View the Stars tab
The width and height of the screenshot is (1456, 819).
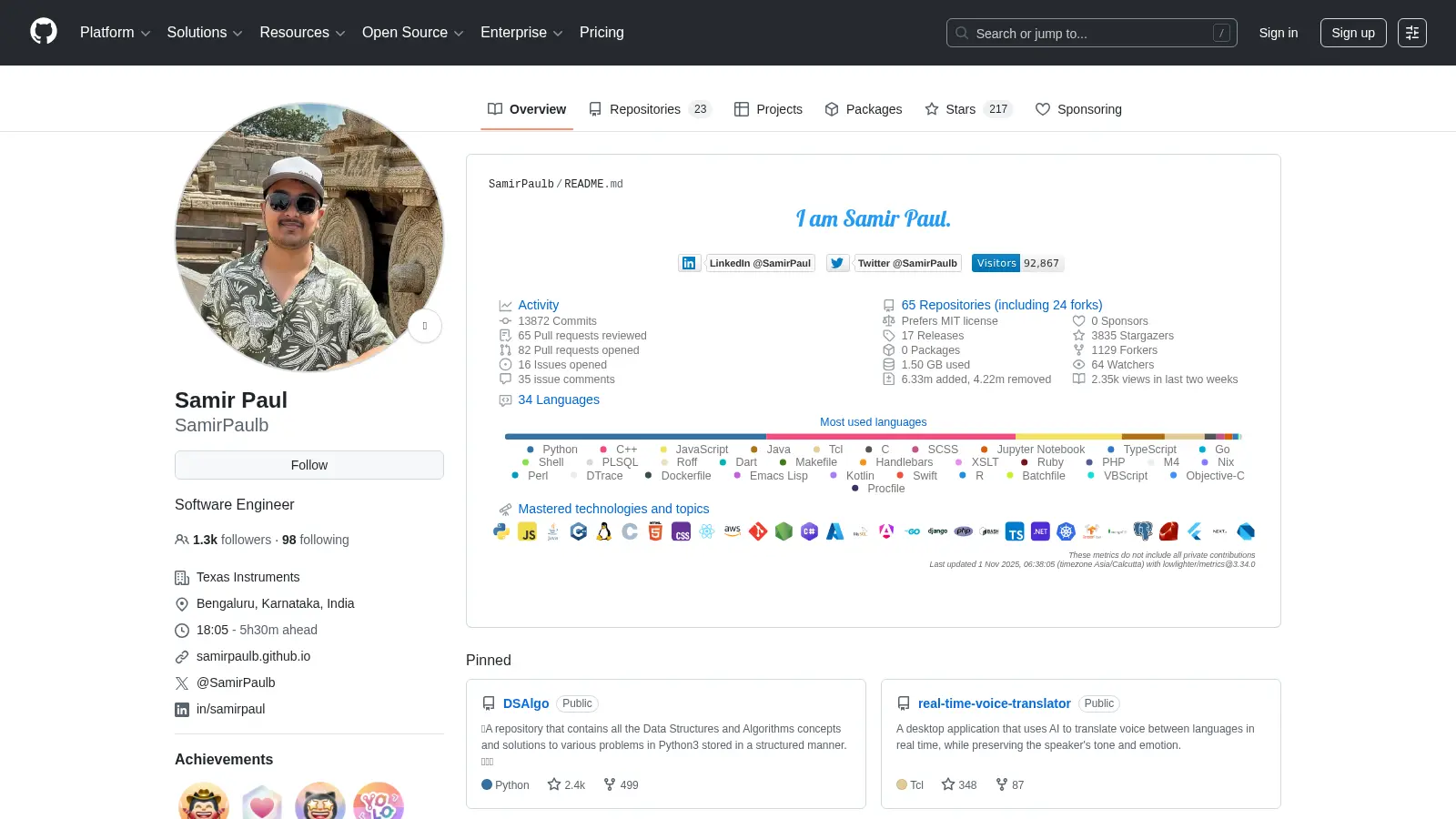(x=968, y=109)
